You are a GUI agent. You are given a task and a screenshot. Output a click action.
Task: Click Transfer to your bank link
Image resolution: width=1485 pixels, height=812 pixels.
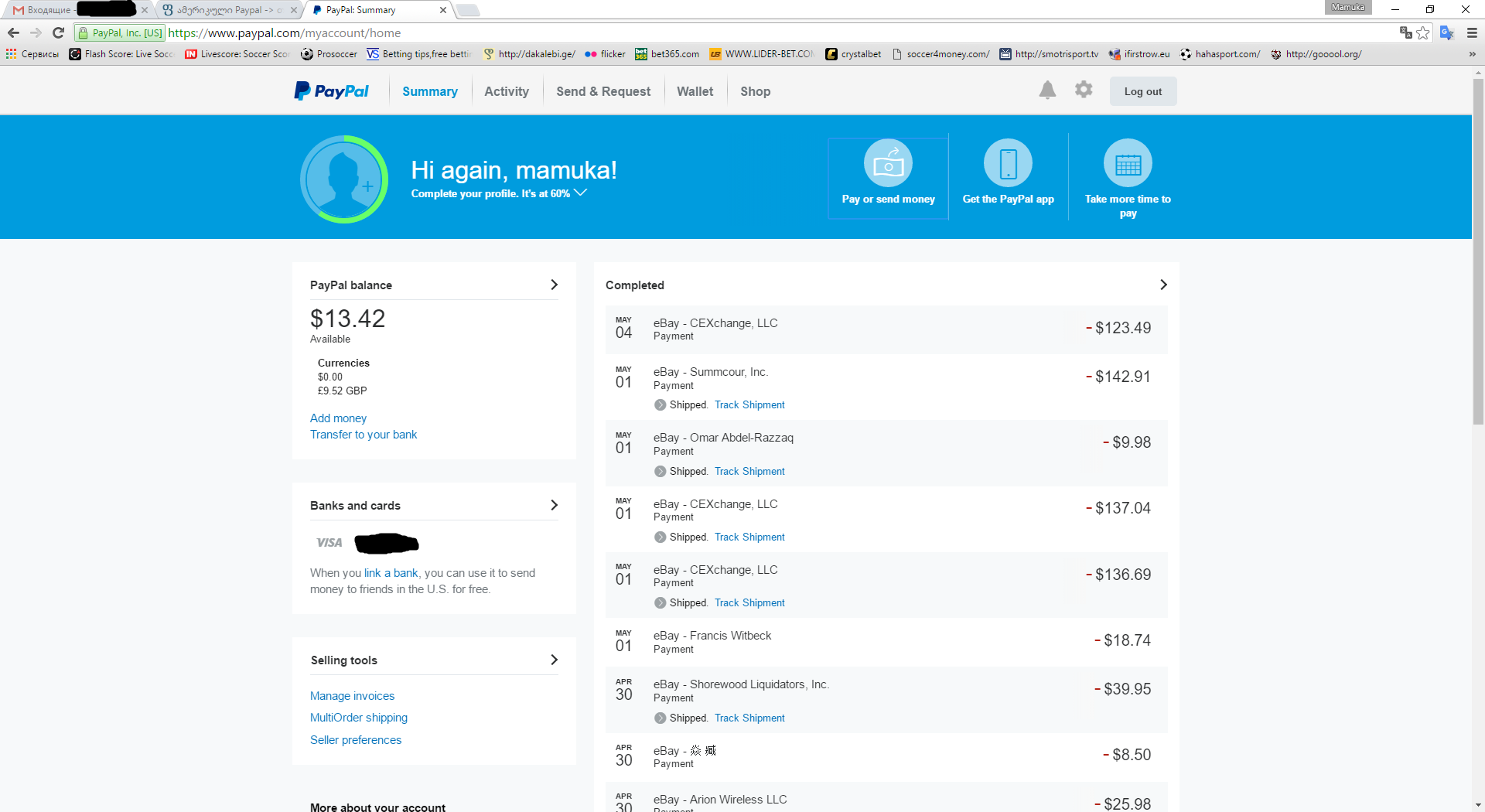364,435
